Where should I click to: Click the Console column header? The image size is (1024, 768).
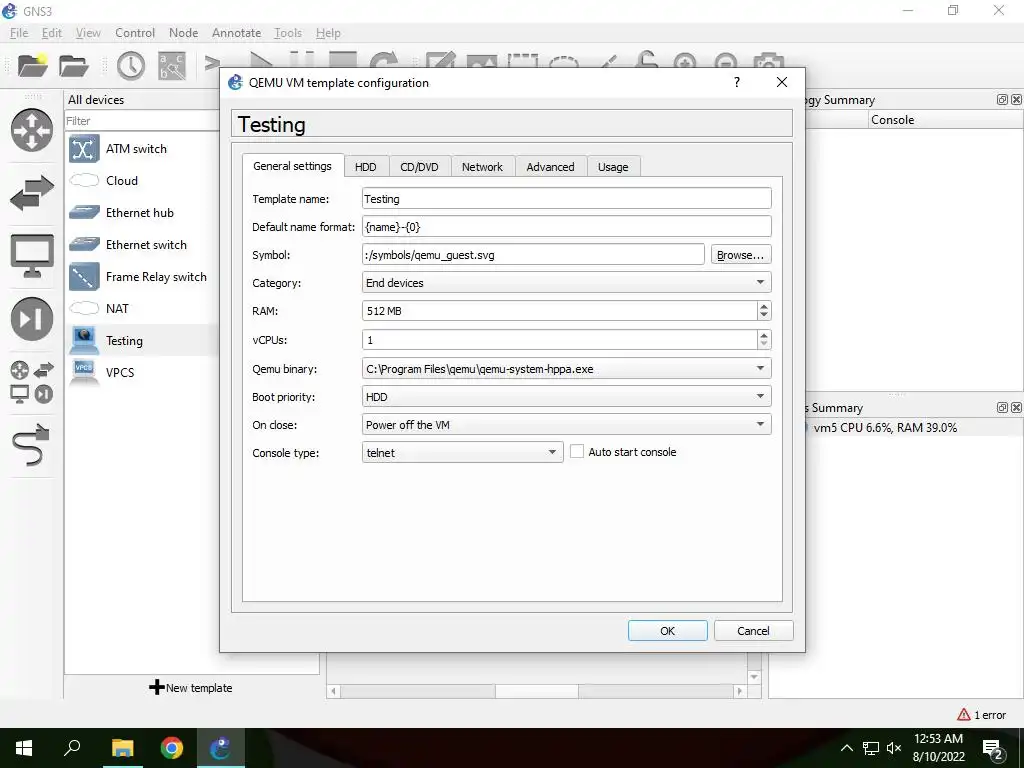point(946,120)
